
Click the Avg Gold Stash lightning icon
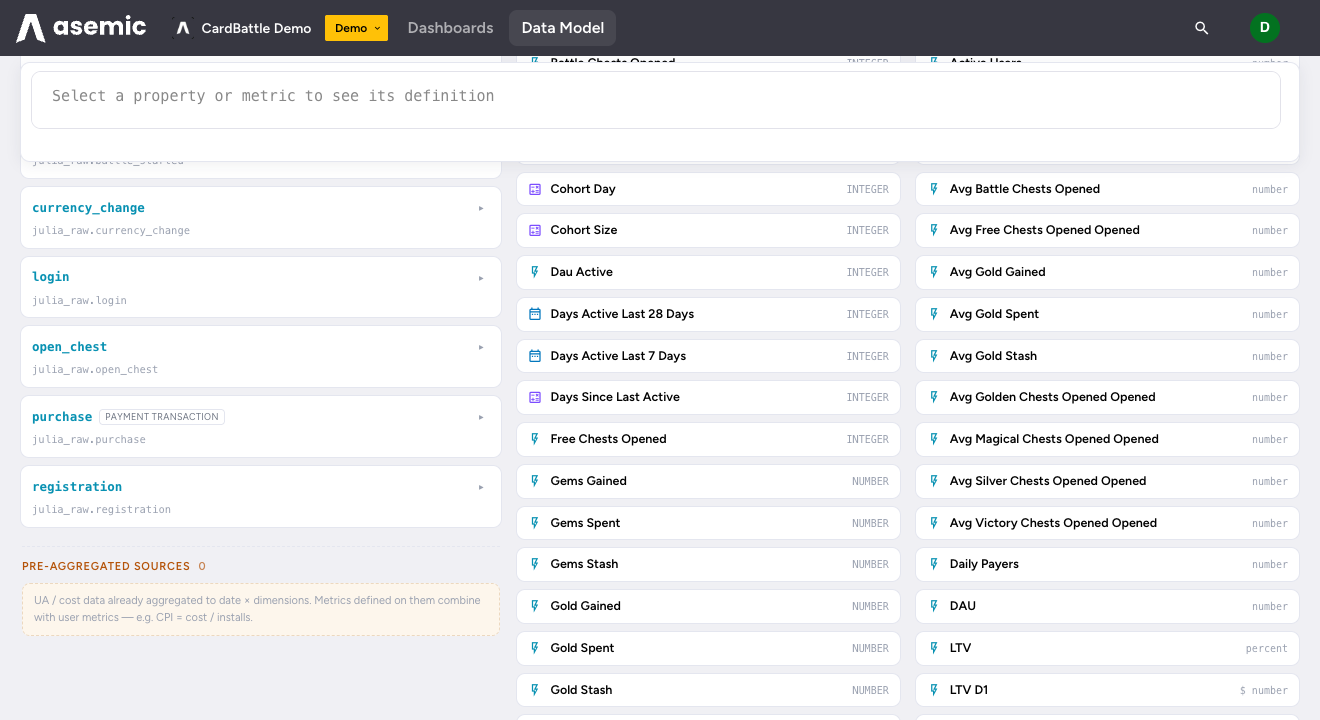[934, 356]
